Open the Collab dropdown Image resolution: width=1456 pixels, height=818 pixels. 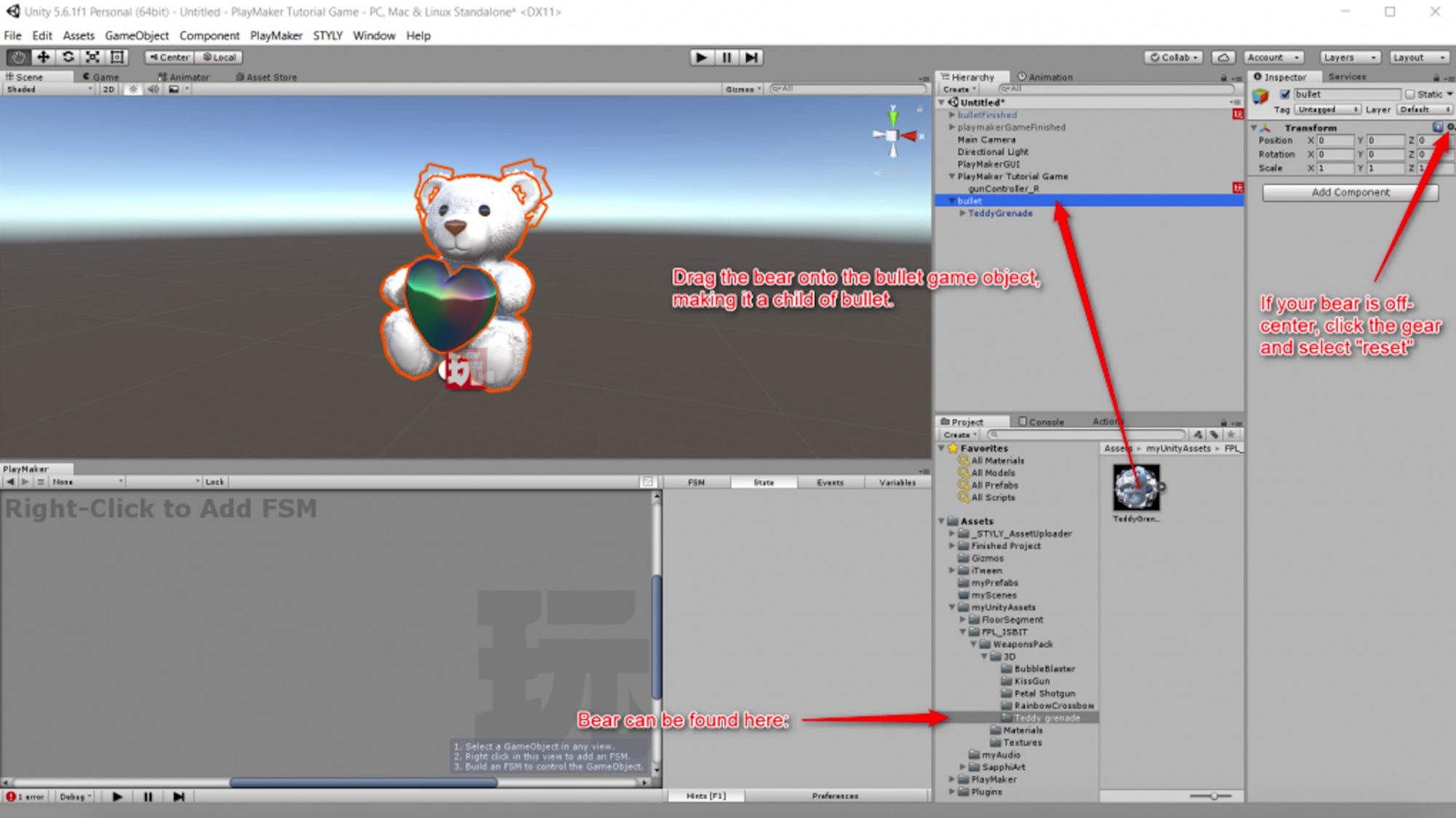click(x=1174, y=57)
